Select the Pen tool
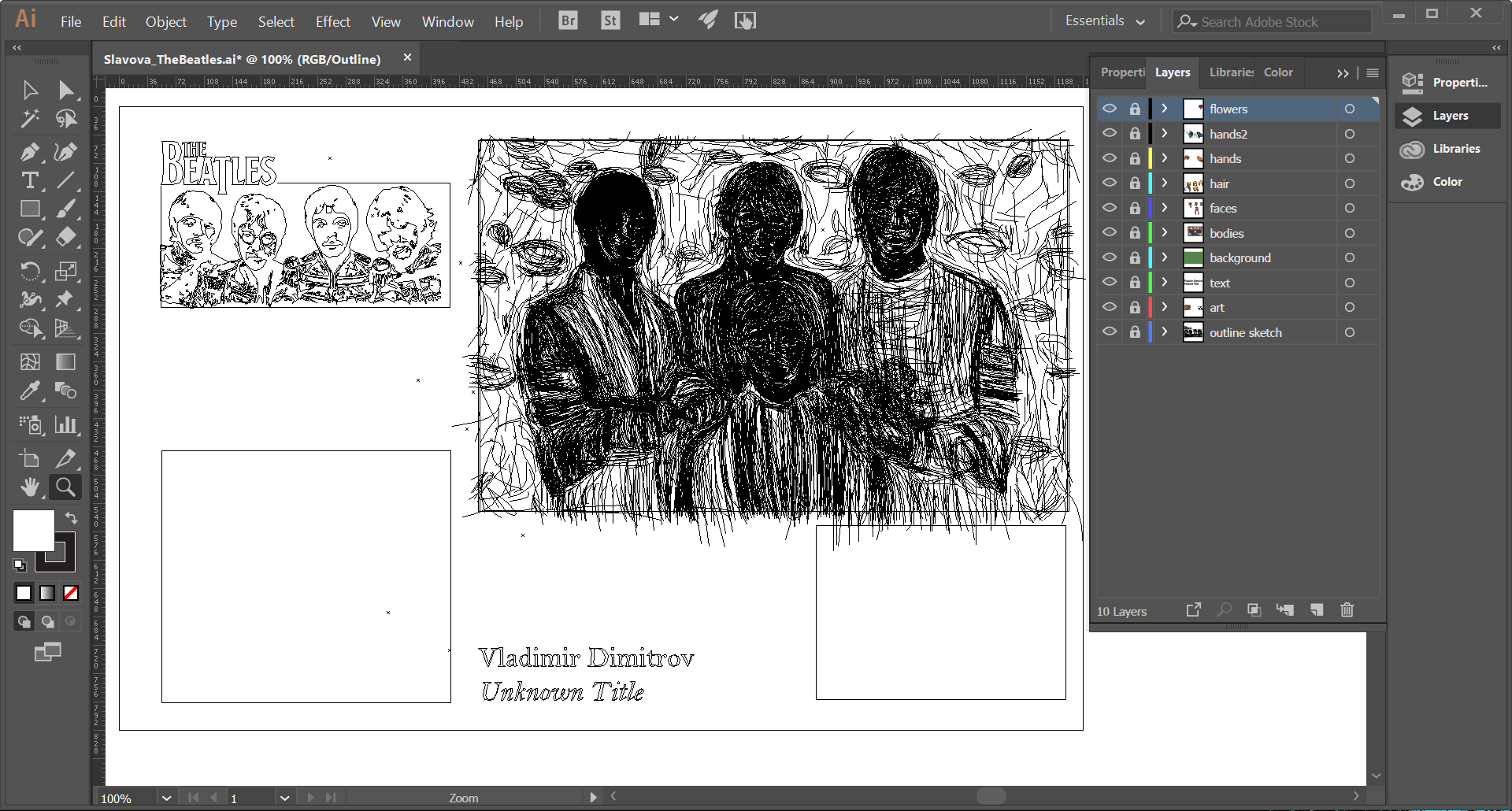The height and width of the screenshot is (811, 1512). [x=30, y=151]
